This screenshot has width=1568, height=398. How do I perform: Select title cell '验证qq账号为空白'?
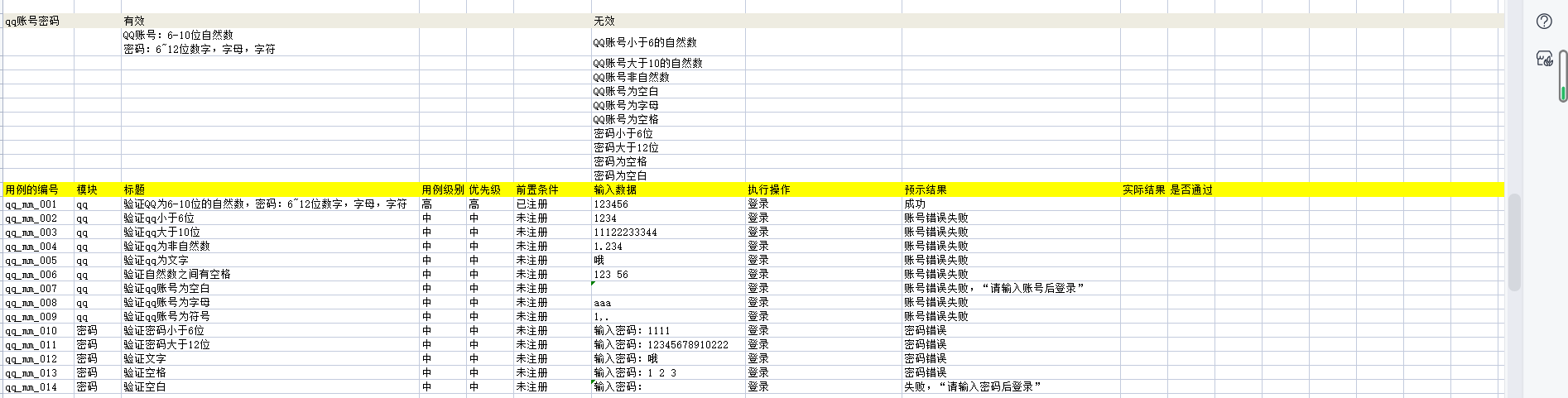(270, 288)
